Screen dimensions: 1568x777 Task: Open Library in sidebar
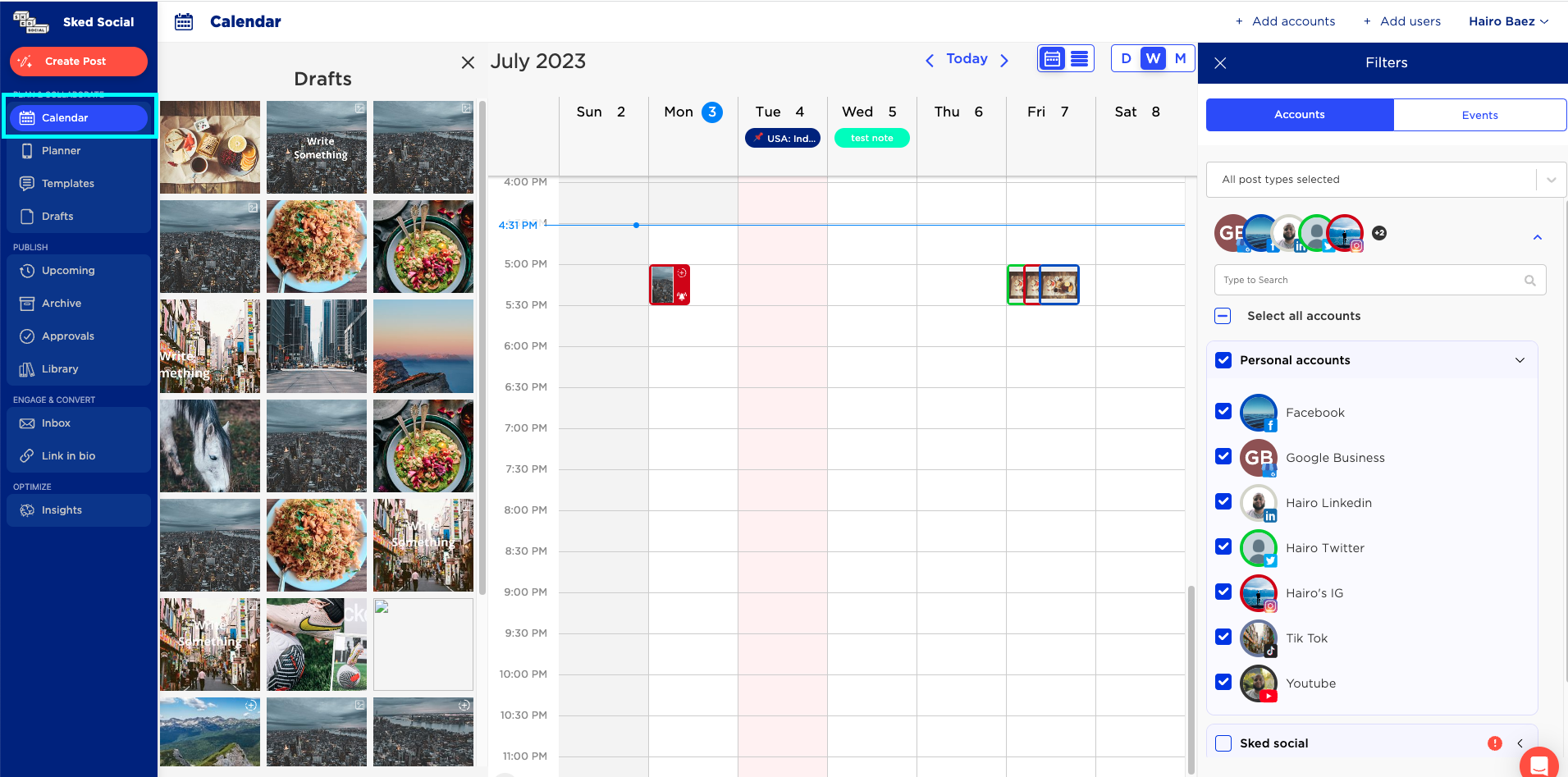point(79,369)
